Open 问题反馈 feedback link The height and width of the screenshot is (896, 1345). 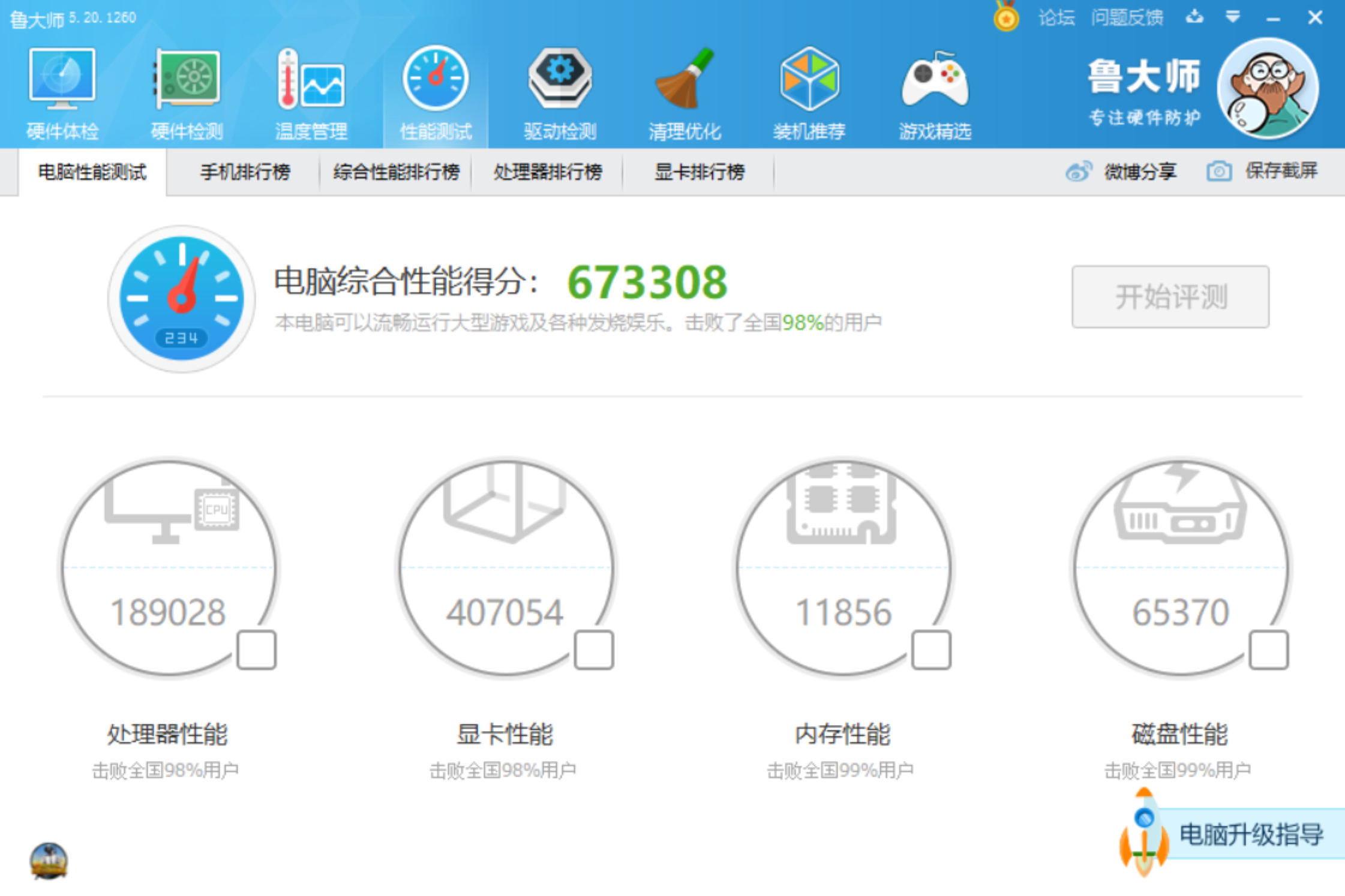pyautogui.click(x=1127, y=17)
